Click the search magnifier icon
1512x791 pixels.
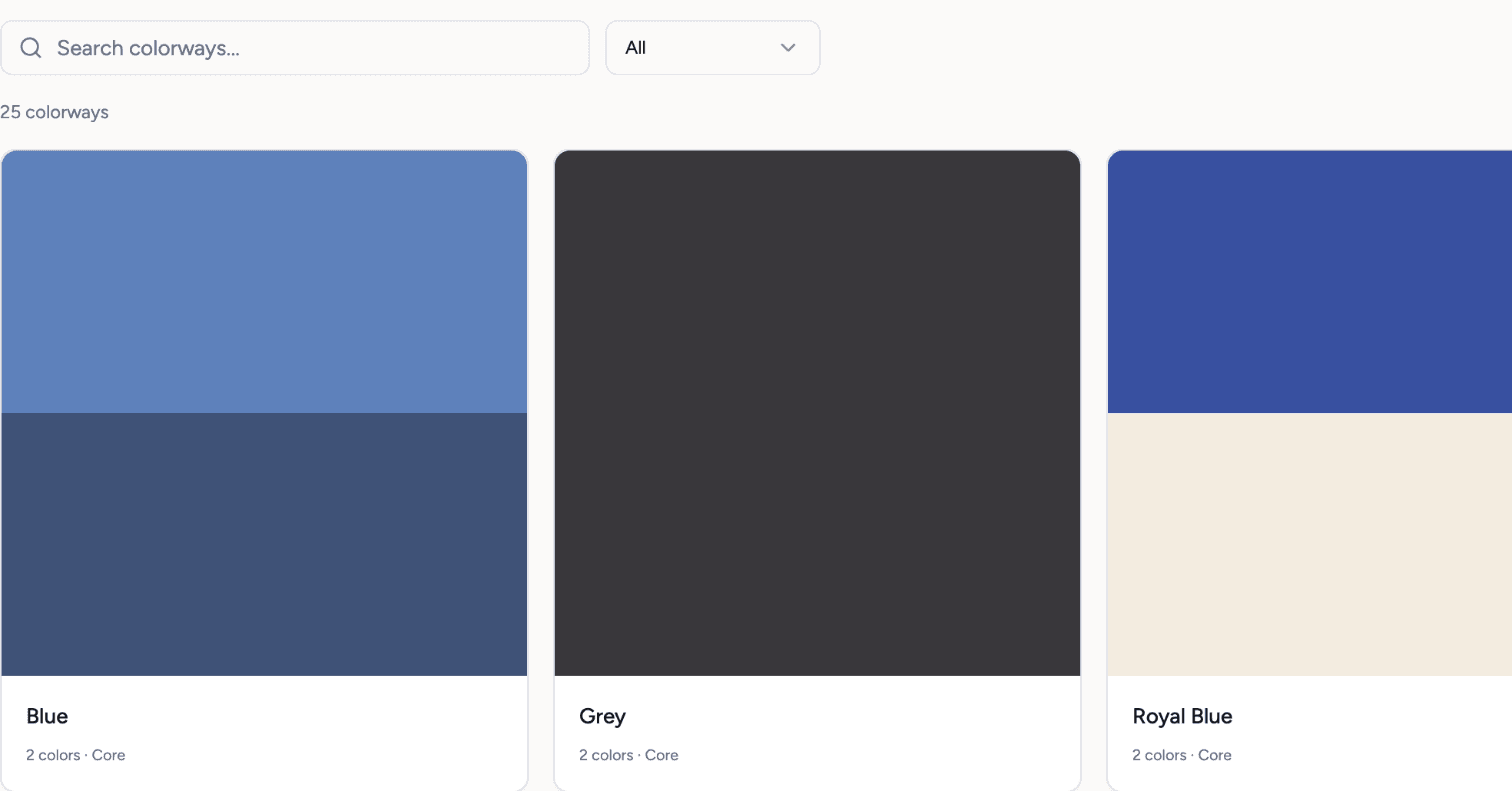tap(31, 48)
